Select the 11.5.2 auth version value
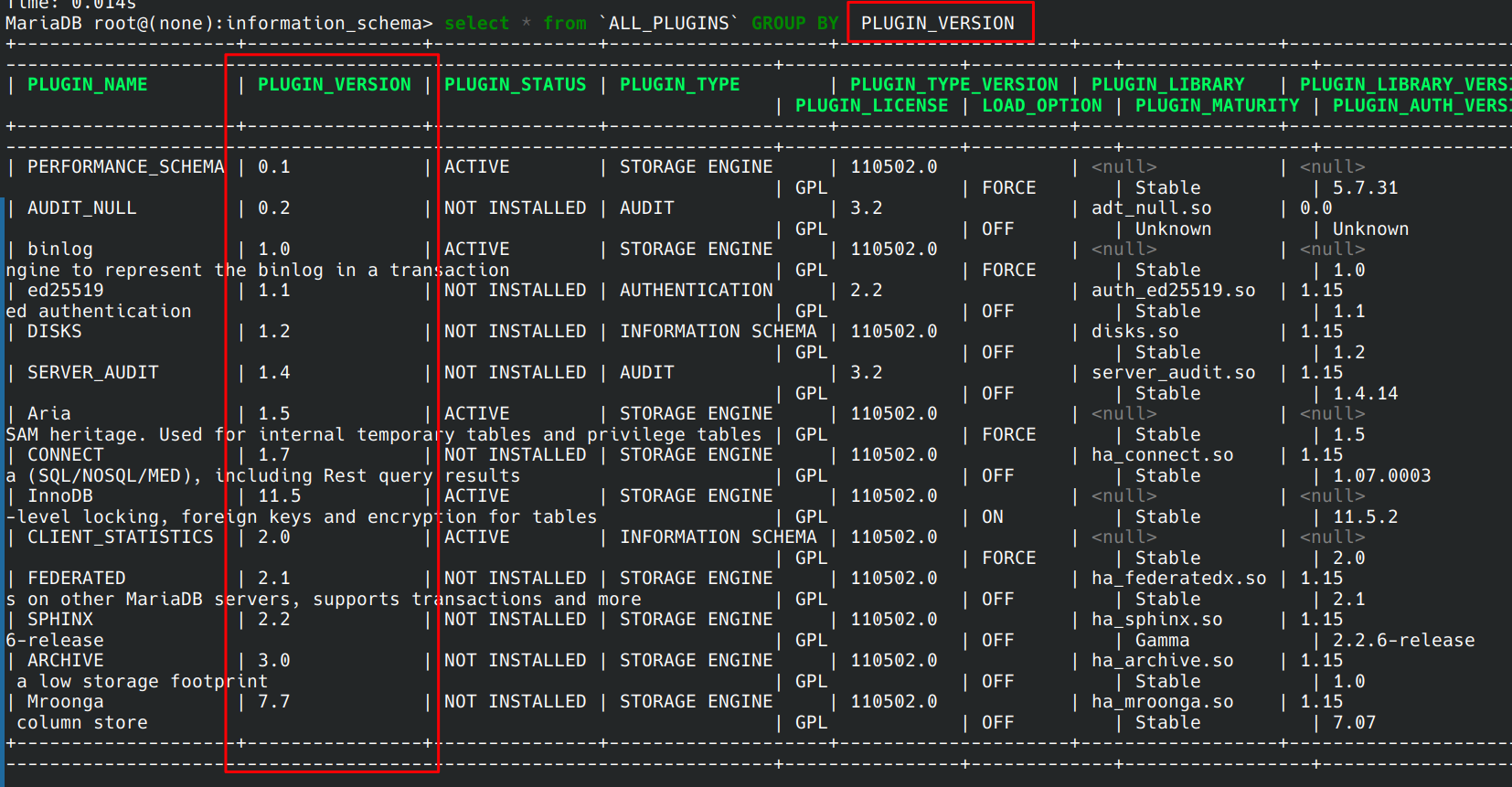 tap(1366, 517)
